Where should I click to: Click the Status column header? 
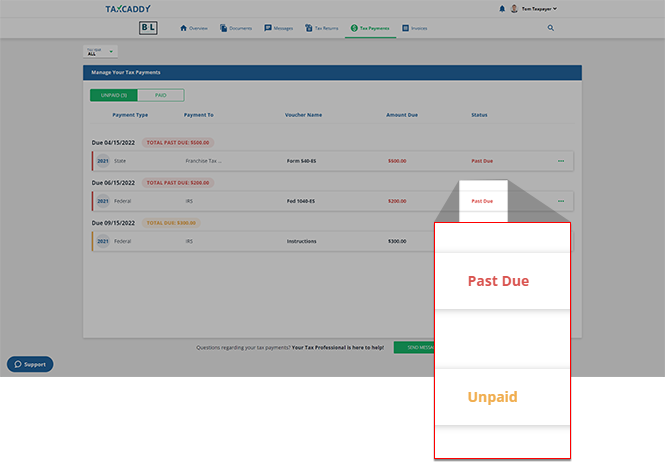[479, 115]
